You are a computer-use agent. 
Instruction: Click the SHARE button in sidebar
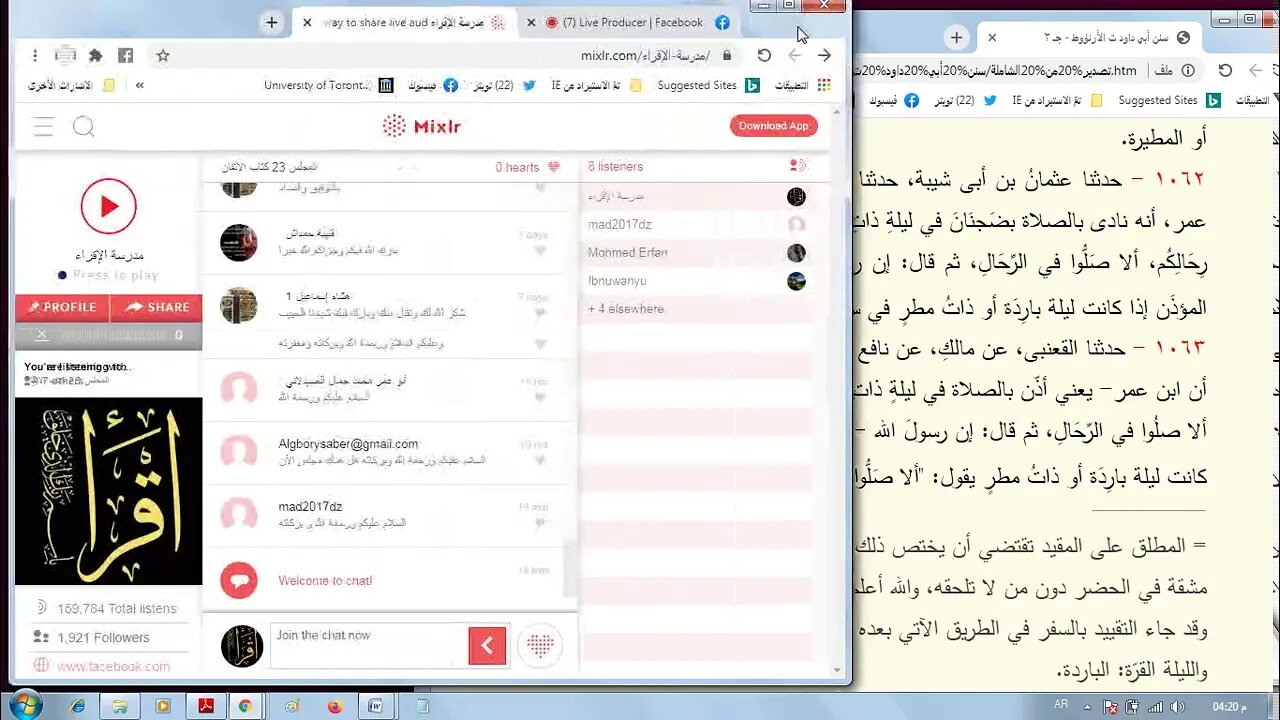[x=156, y=307]
